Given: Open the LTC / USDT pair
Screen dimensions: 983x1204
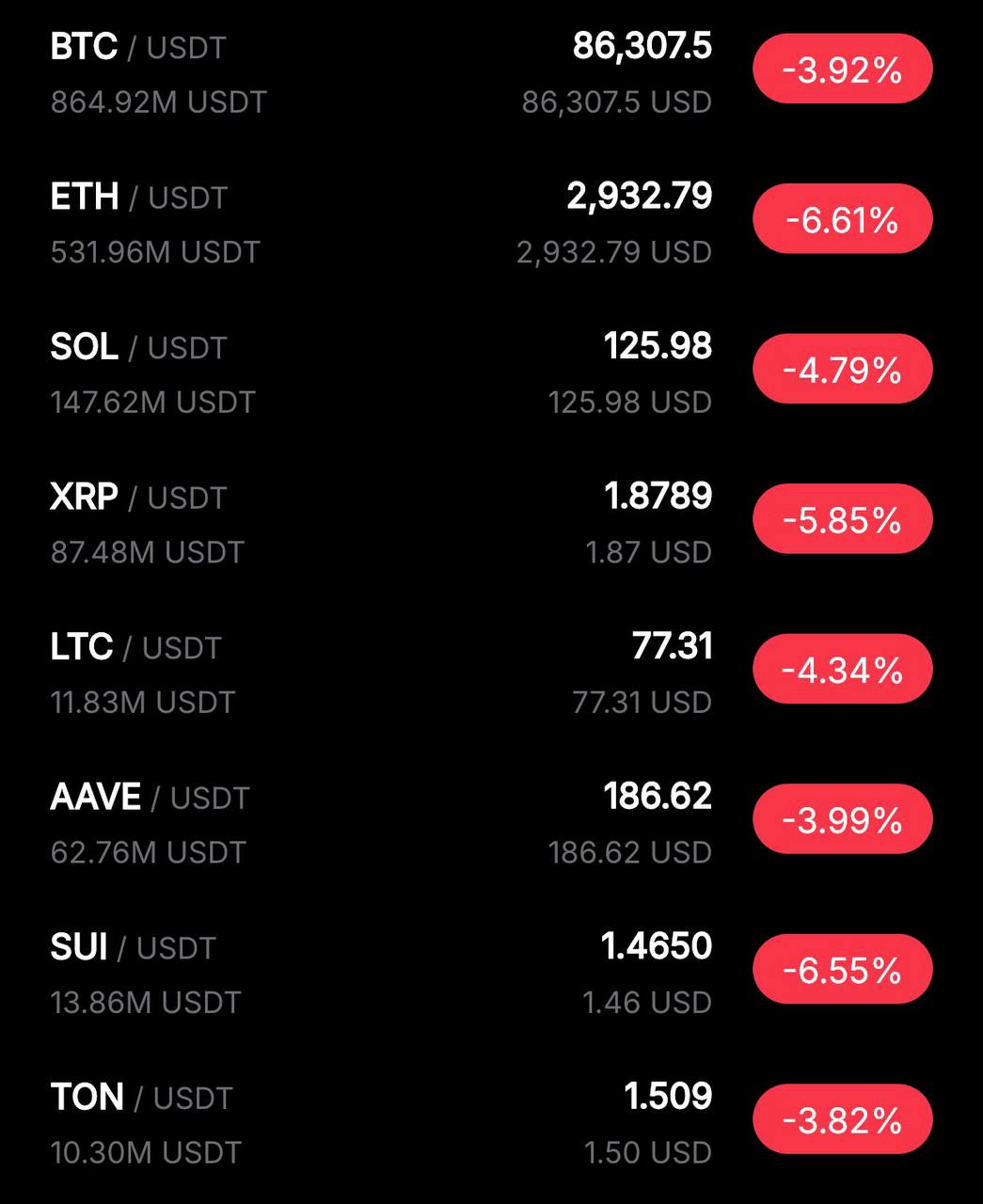Looking at the screenshot, I should click(x=135, y=647).
